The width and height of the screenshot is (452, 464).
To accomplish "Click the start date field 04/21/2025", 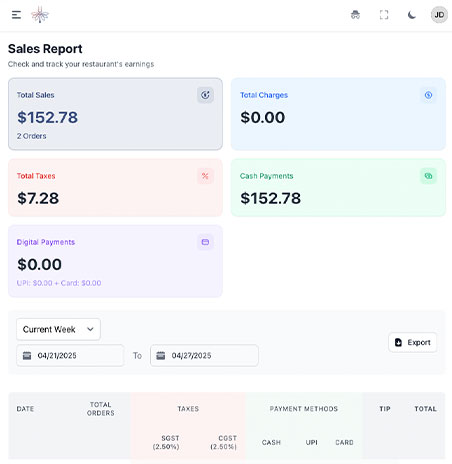I will 70,356.
